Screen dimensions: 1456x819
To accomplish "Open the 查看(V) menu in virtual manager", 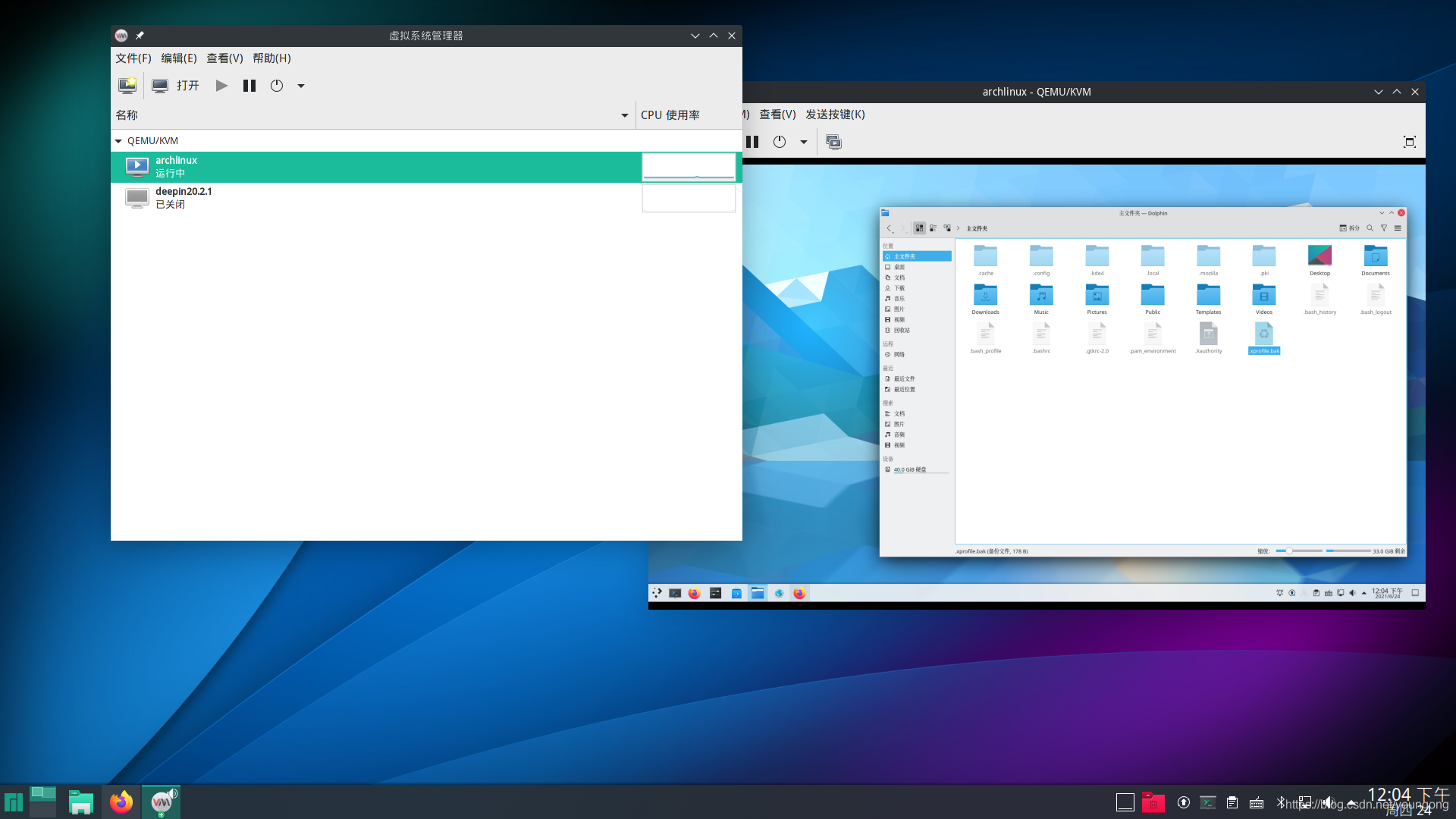I will 224,58.
